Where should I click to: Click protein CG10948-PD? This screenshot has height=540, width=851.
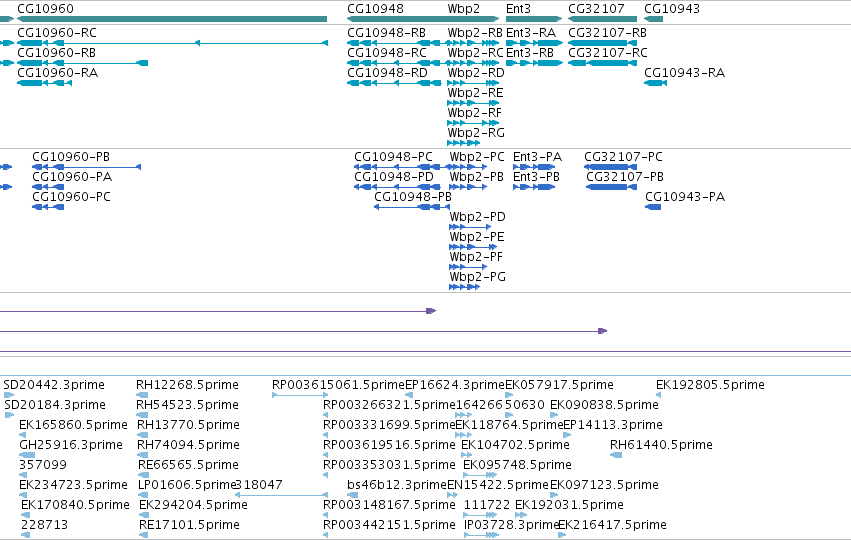pos(394,177)
